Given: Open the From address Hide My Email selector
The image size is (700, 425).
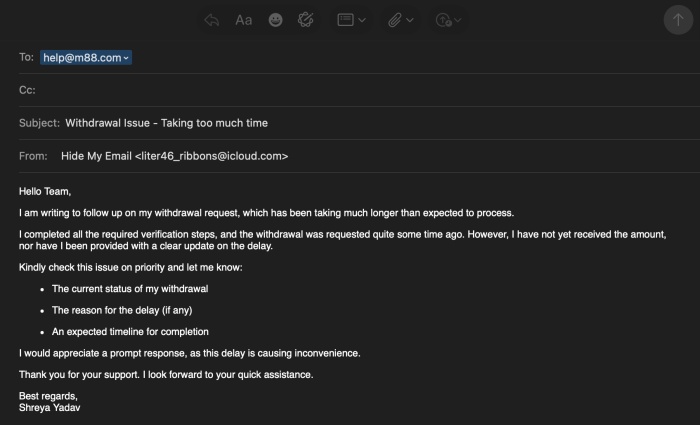Looking at the screenshot, I should click(175, 156).
